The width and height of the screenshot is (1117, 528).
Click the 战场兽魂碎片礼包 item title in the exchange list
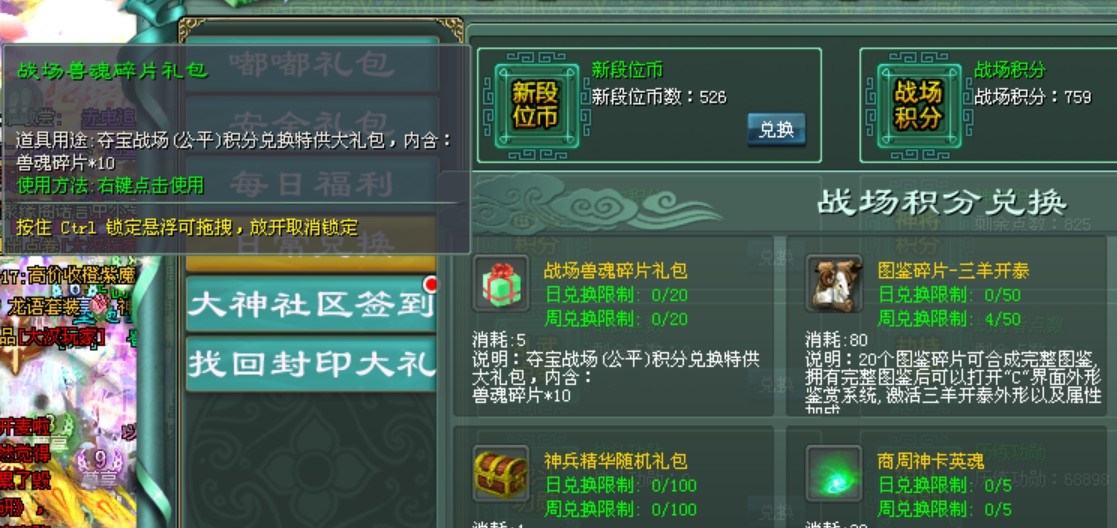(616, 271)
